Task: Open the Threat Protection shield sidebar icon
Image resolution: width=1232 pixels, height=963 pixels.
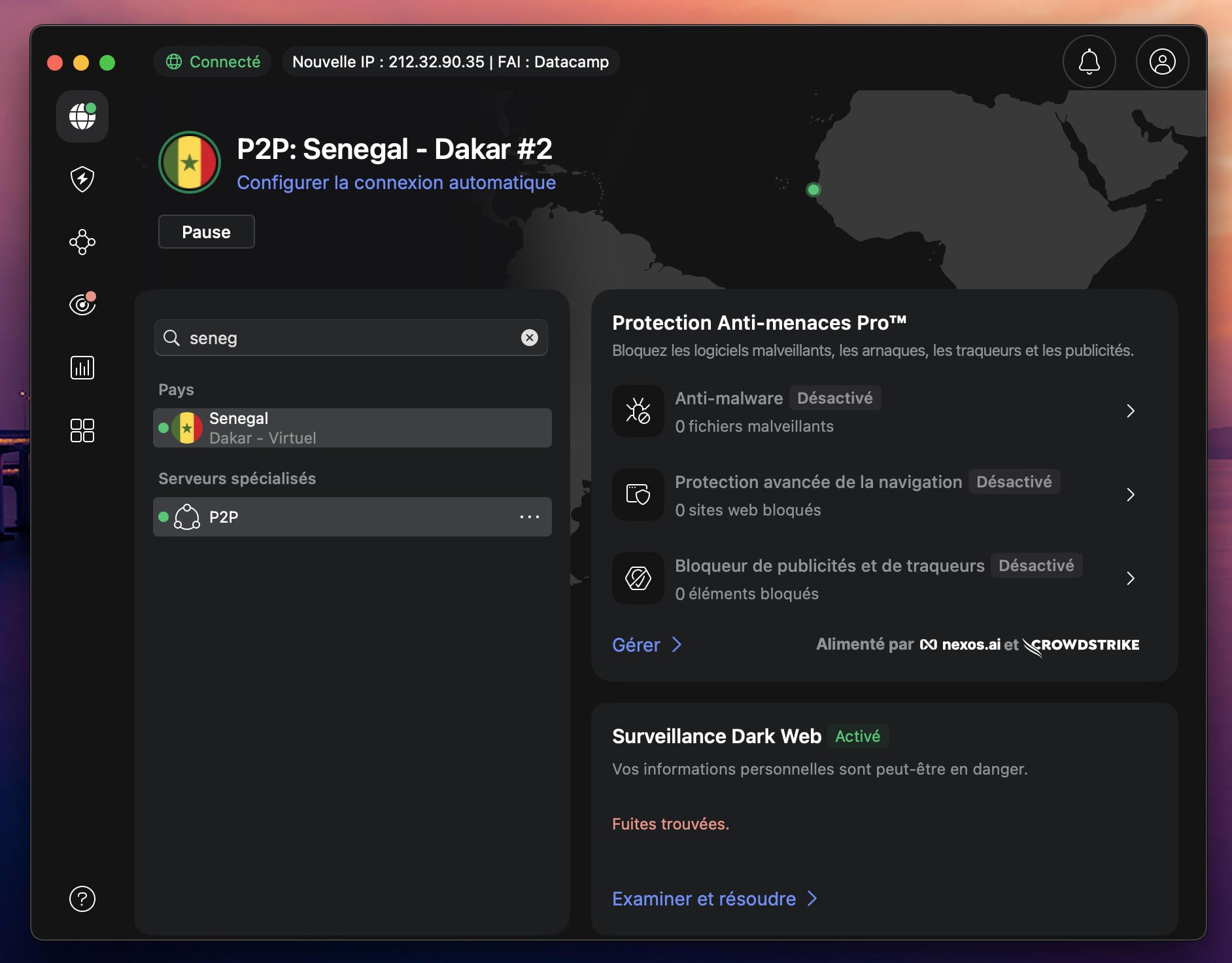Action: 82,179
